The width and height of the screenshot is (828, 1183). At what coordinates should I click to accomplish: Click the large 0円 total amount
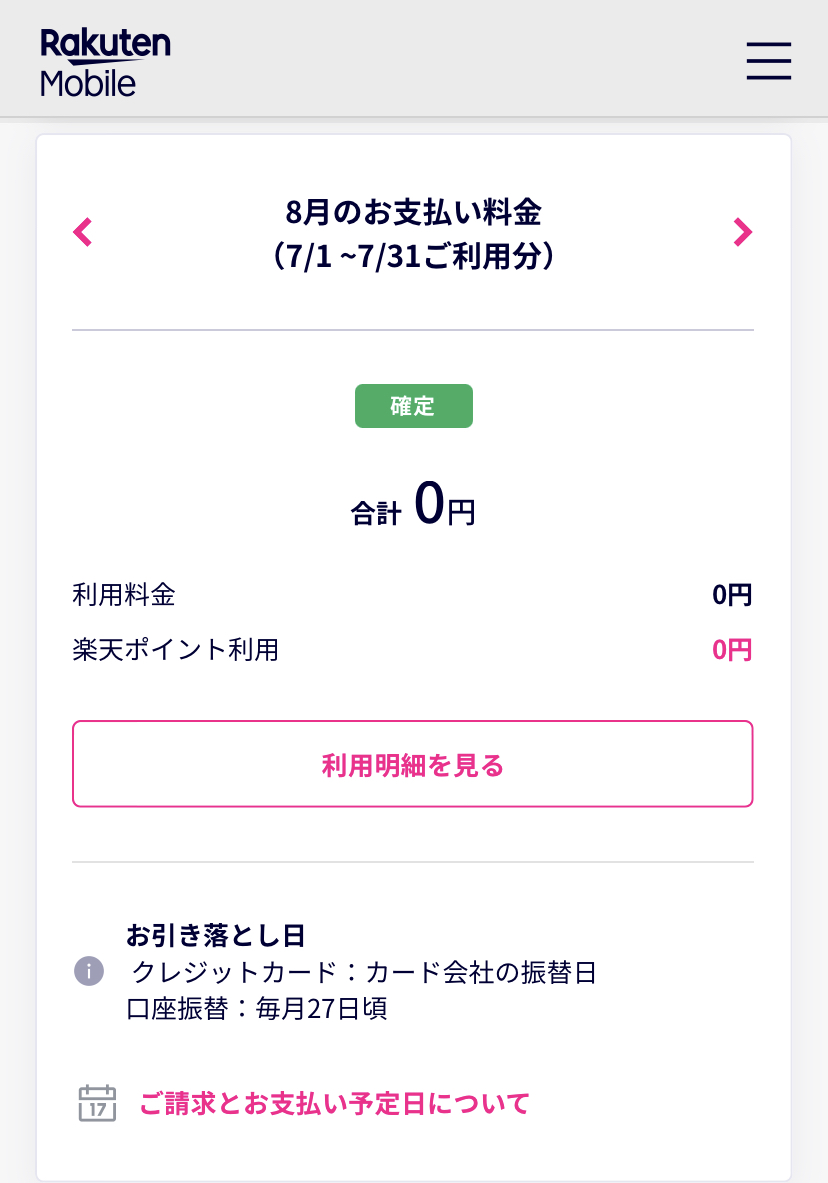point(444,505)
